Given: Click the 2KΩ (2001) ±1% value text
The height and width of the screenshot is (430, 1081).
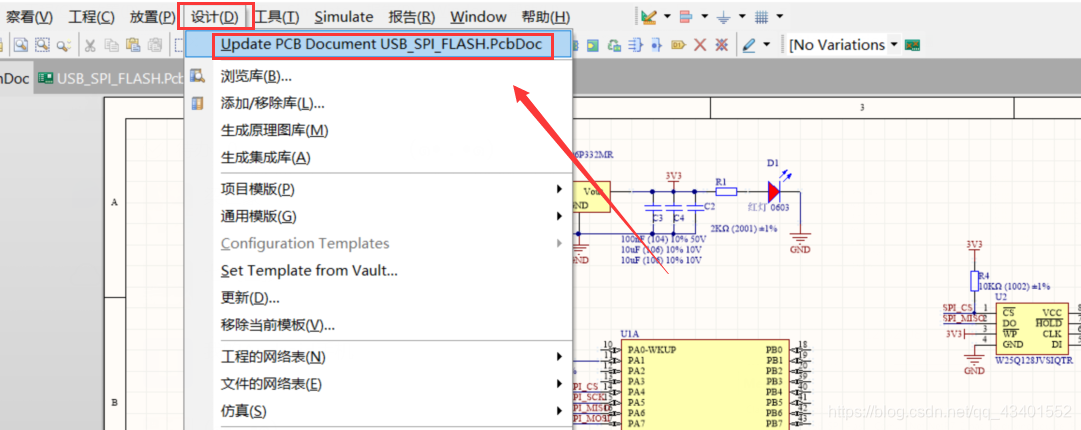Looking at the screenshot, I should point(745,229).
